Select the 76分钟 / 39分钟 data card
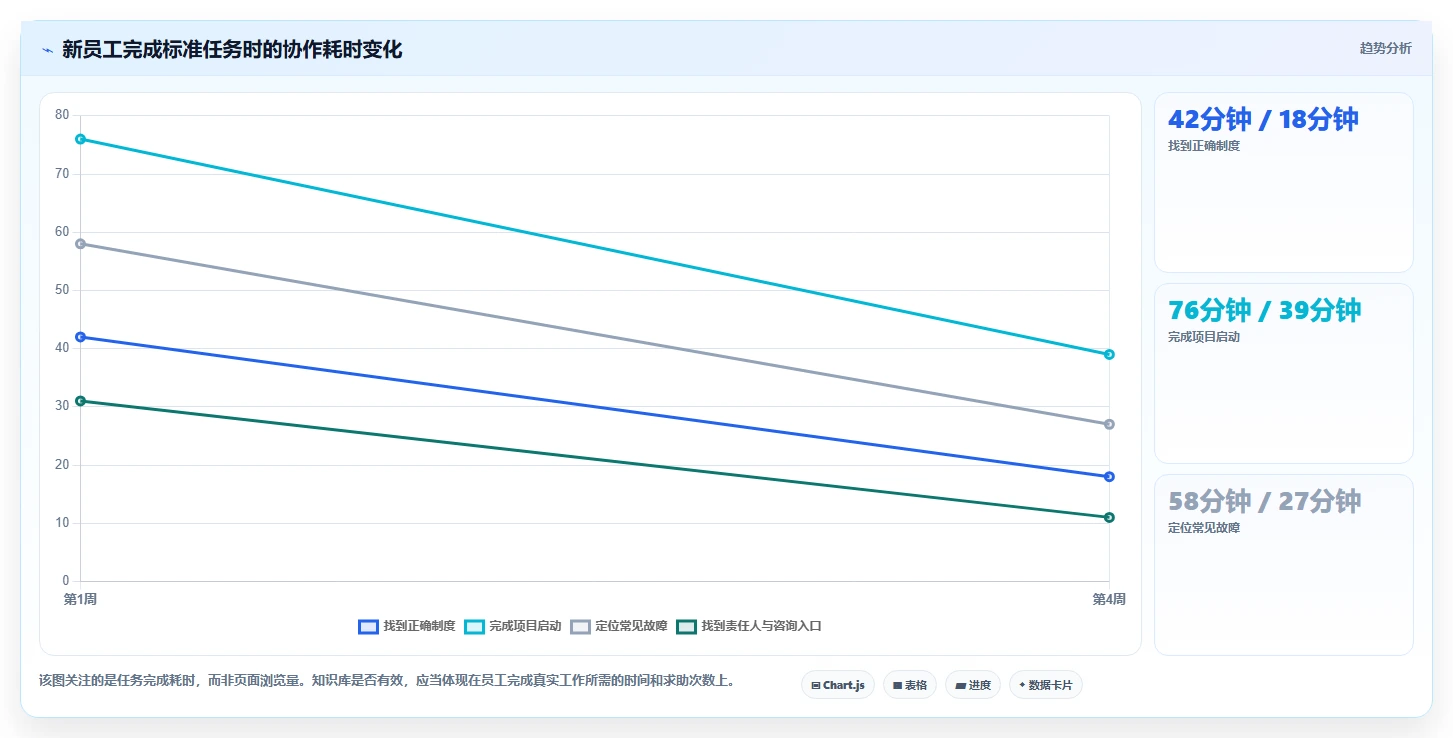The width and height of the screenshot is (1453, 738). click(x=1283, y=373)
